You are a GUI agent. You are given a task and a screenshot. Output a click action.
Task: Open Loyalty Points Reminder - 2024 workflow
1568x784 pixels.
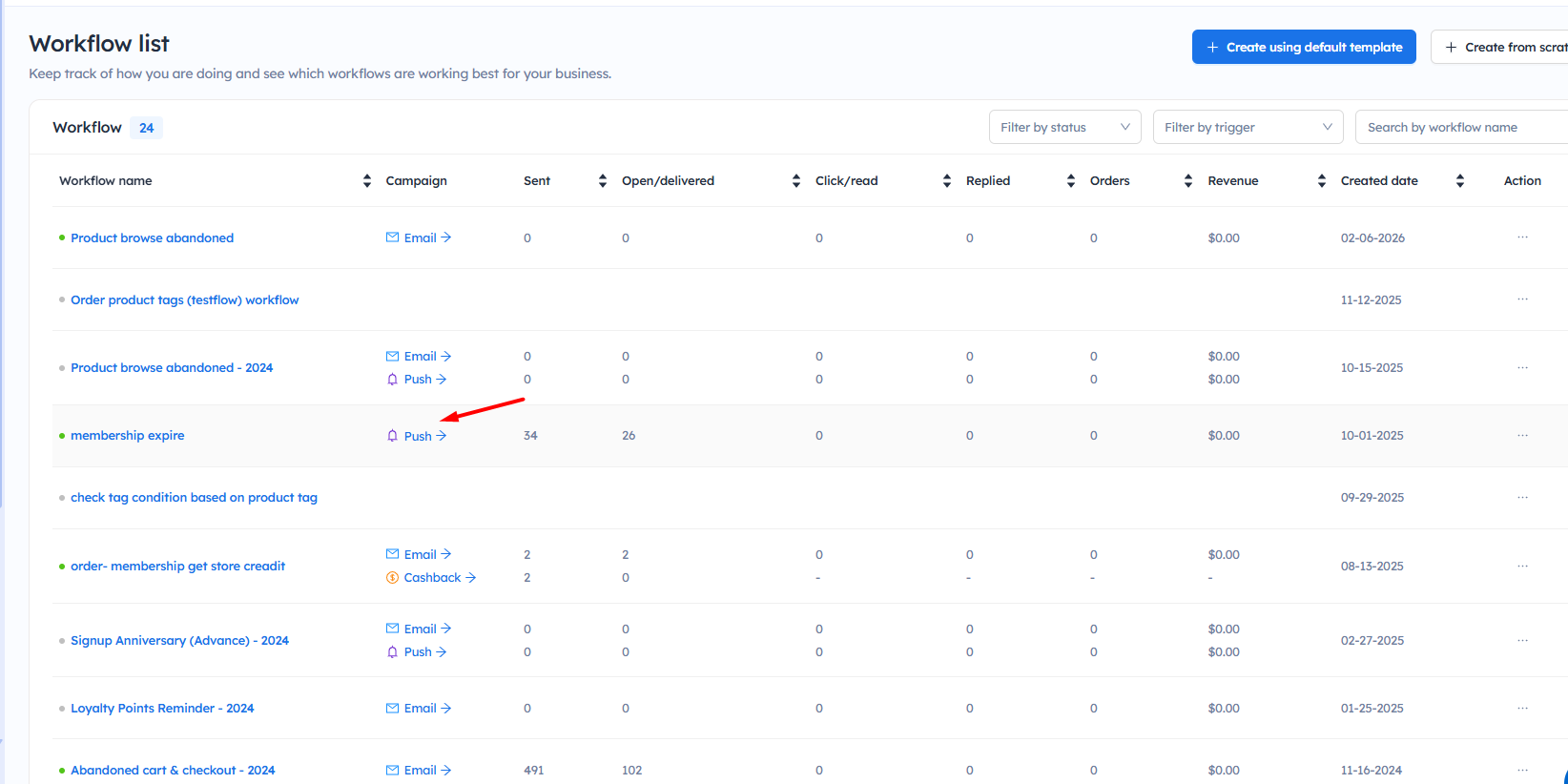point(162,709)
